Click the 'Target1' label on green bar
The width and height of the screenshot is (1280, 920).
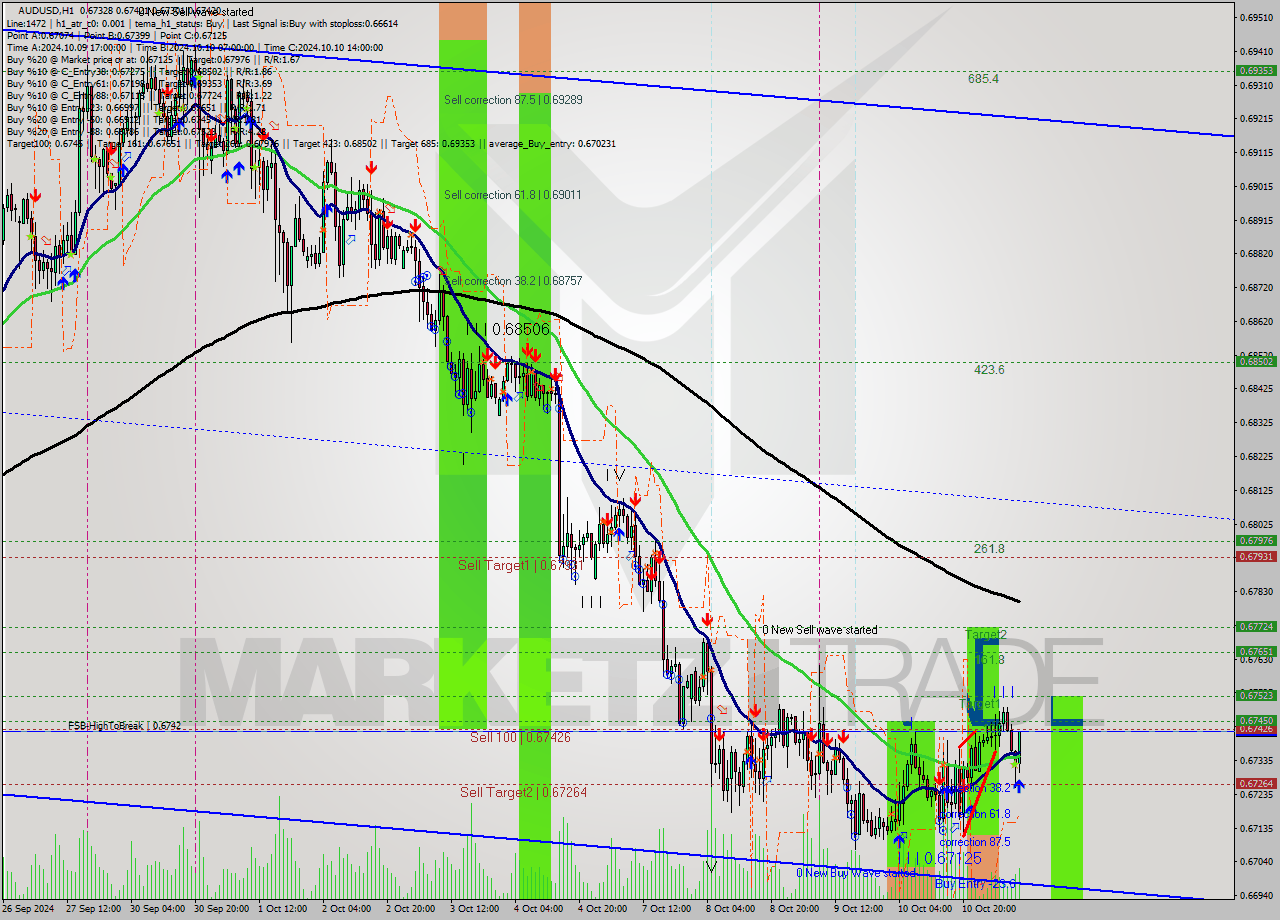pyautogui.click(x=980, y=705)
